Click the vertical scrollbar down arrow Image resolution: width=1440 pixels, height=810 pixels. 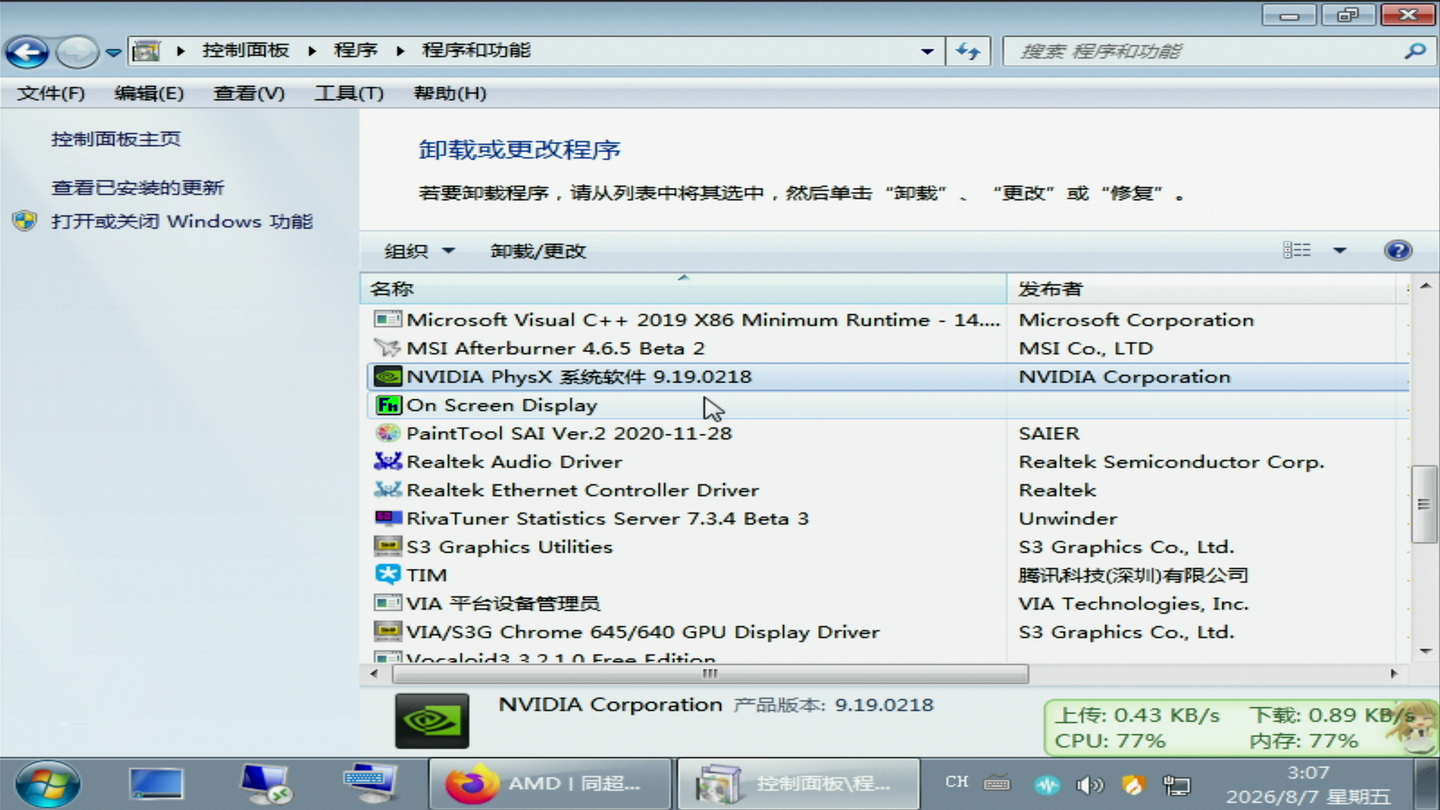[x=1424, y=651]
